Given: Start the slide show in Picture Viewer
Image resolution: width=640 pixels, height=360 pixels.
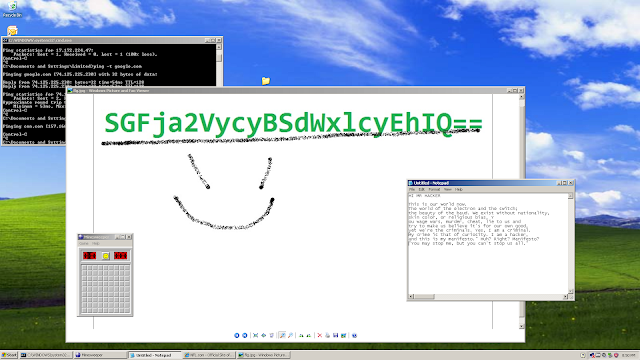Looking at the screenshot, I should (271, 336).
